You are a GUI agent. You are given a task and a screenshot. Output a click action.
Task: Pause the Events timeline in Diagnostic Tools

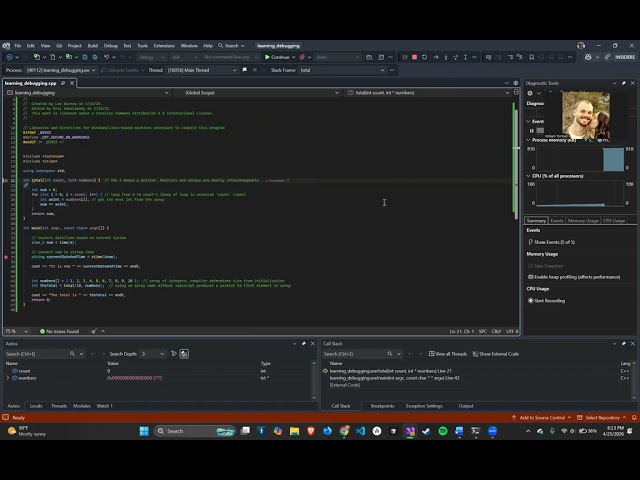531,131
